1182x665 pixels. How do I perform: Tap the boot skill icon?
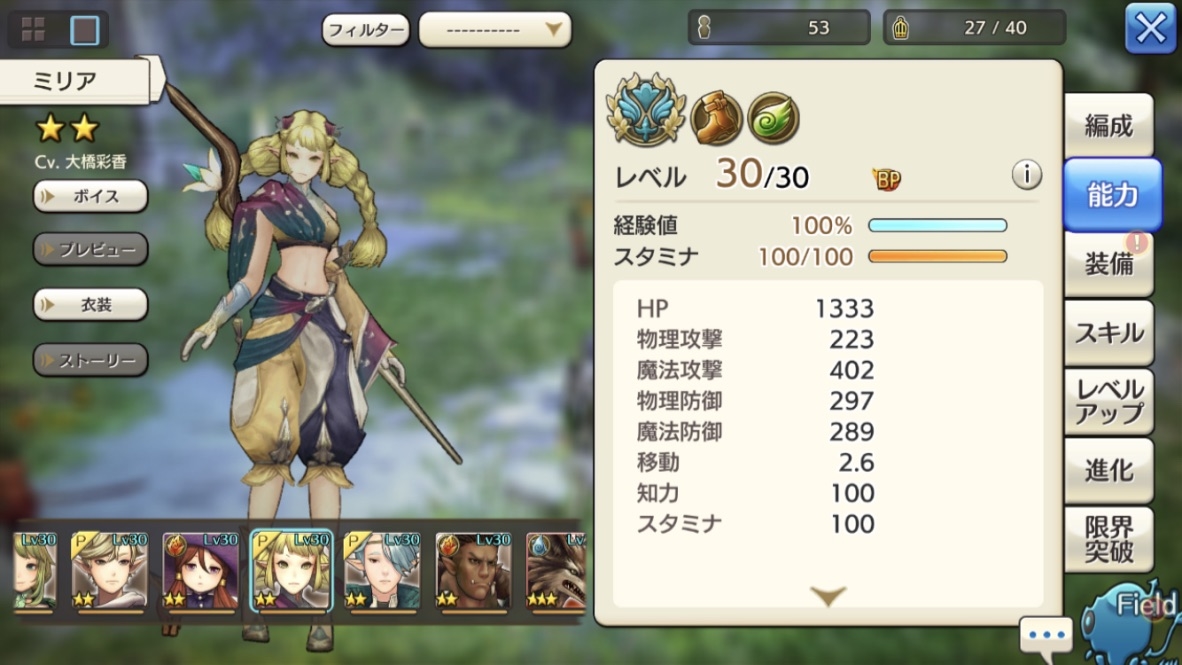(716, 118)
